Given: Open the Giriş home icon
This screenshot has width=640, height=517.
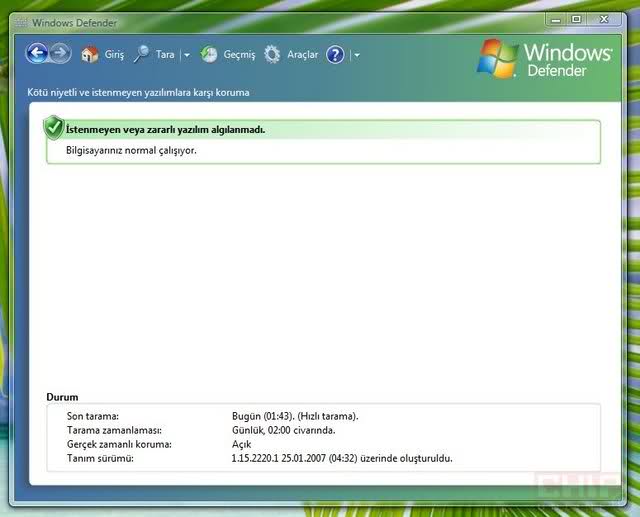Looking at the screenshot, I should click(89, 54).
